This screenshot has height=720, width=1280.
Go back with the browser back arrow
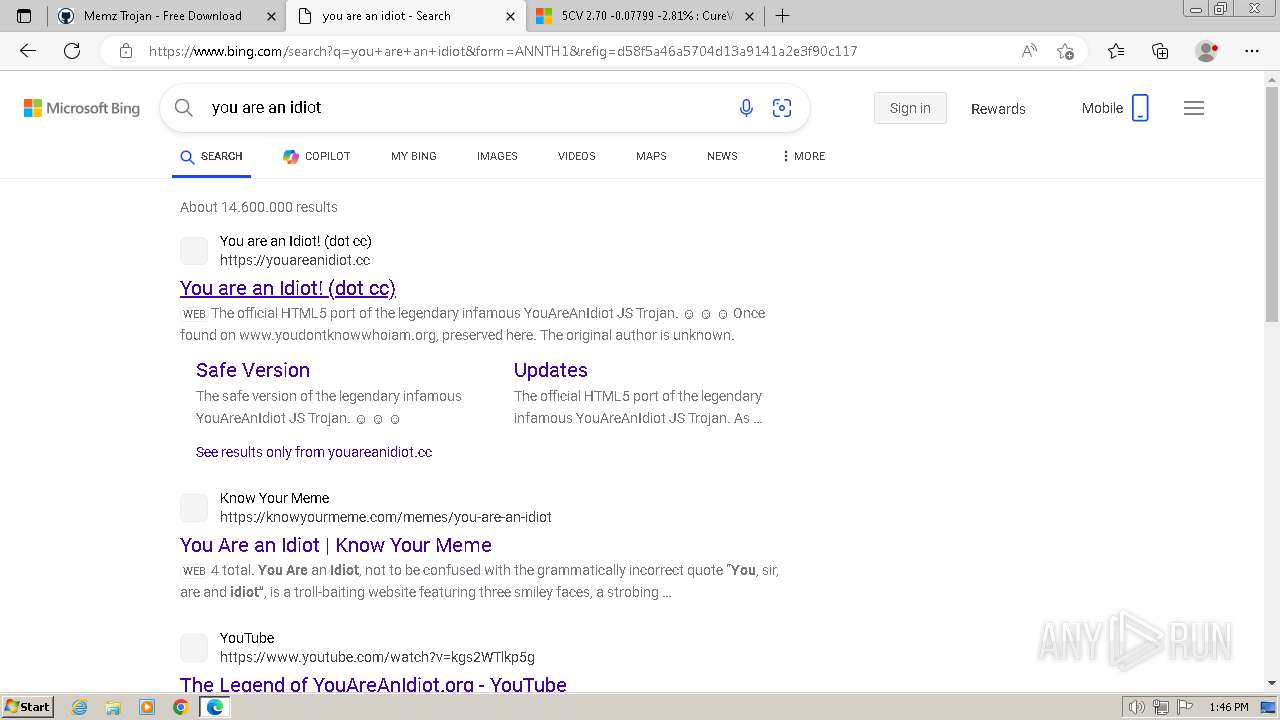coord(28,51)
